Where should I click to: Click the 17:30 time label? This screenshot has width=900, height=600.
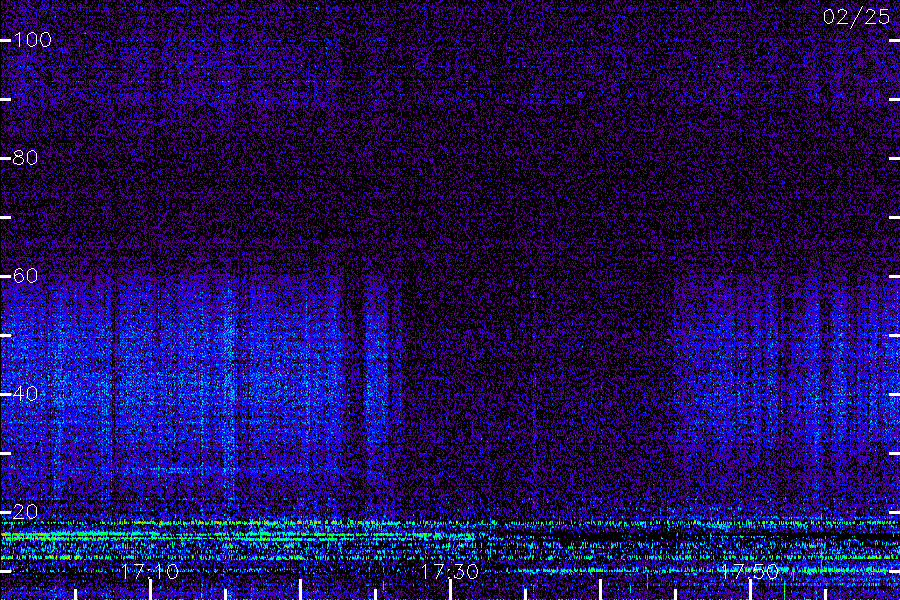click(449, 571)
